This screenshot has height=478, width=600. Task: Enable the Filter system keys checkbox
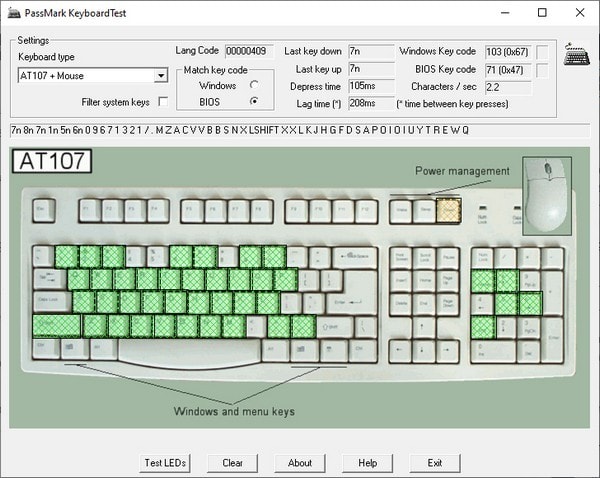[x=163, y=102]
